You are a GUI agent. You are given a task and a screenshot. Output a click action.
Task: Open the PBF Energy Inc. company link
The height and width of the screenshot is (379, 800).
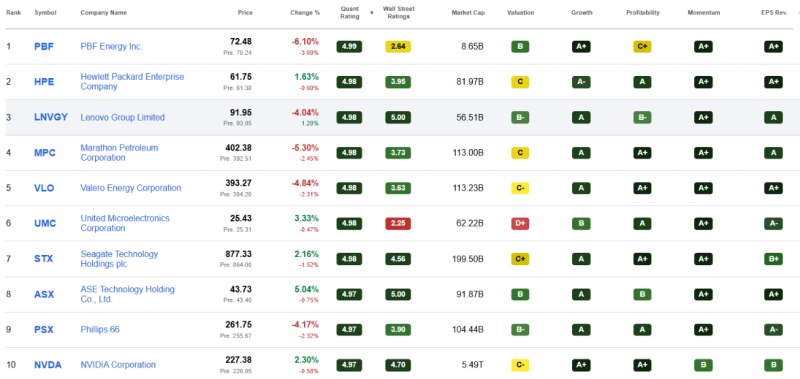(x=112, y=46)
